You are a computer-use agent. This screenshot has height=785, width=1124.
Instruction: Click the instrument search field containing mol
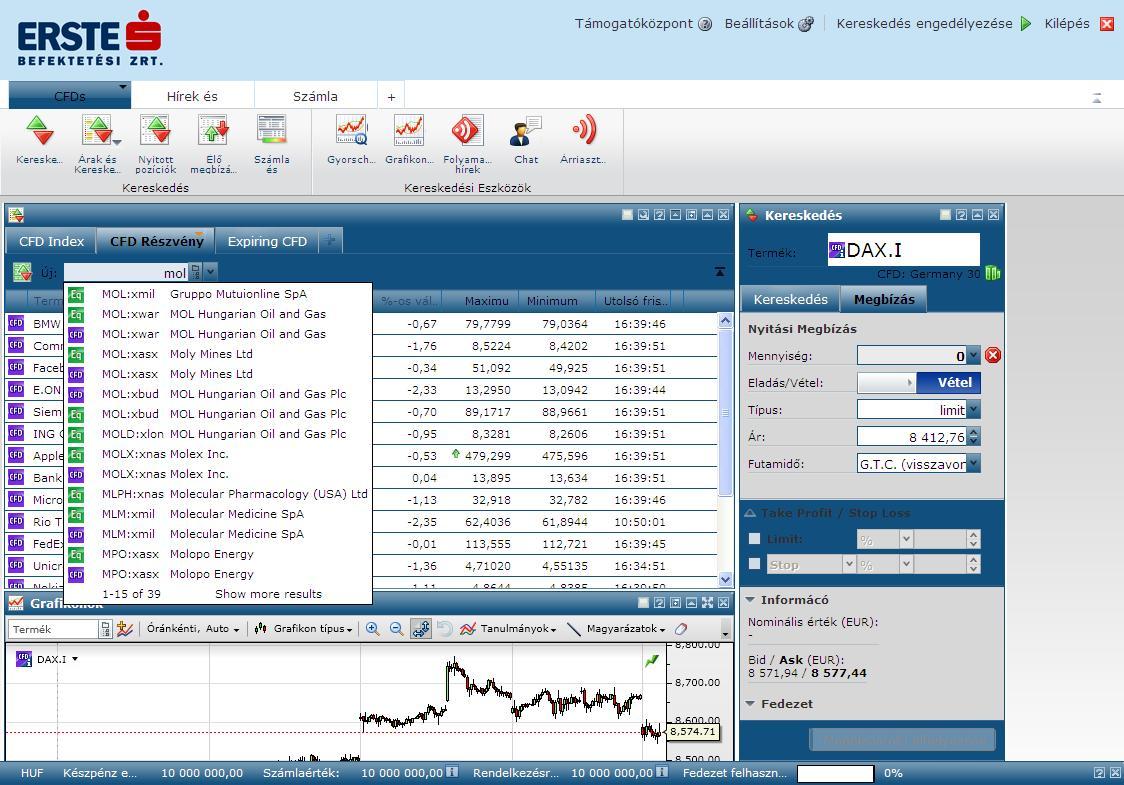click(x=126, y=272)
